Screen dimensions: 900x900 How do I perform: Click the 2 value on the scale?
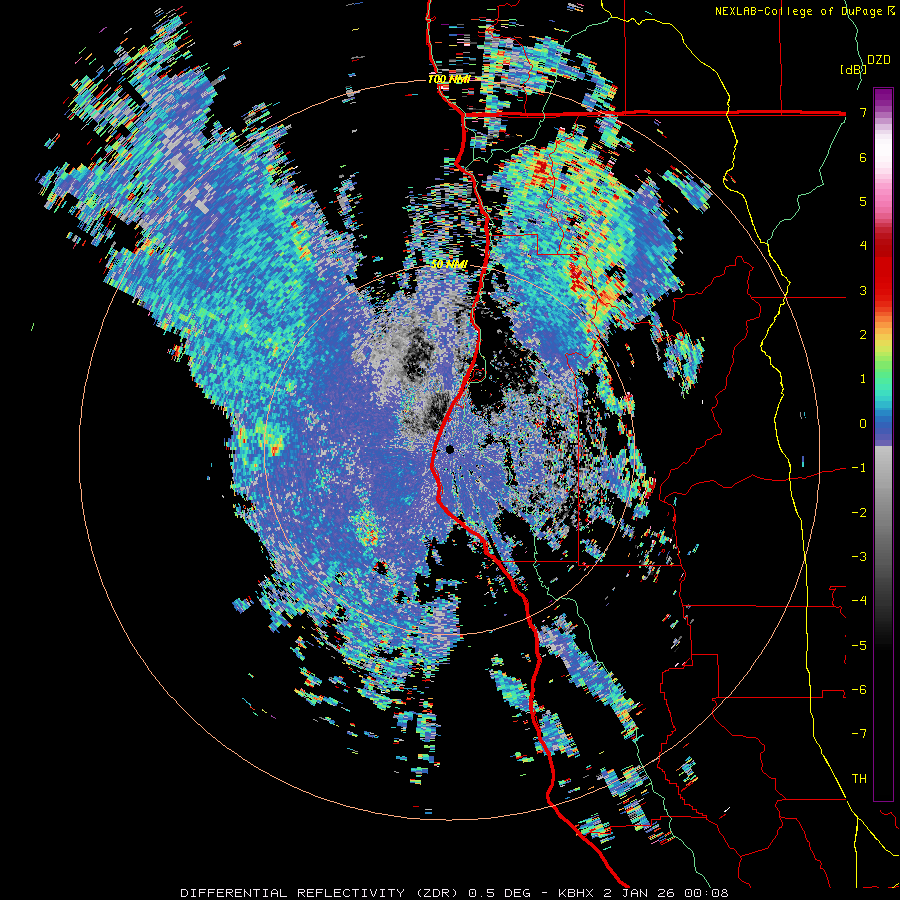863,335
